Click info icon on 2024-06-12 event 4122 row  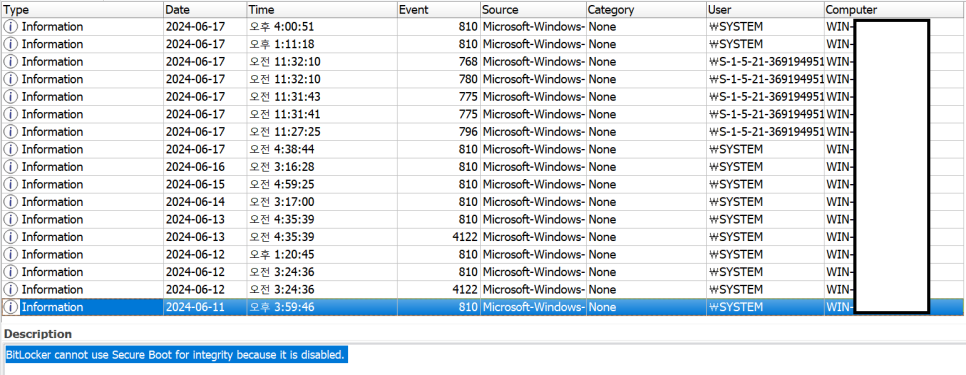point(11,289)
